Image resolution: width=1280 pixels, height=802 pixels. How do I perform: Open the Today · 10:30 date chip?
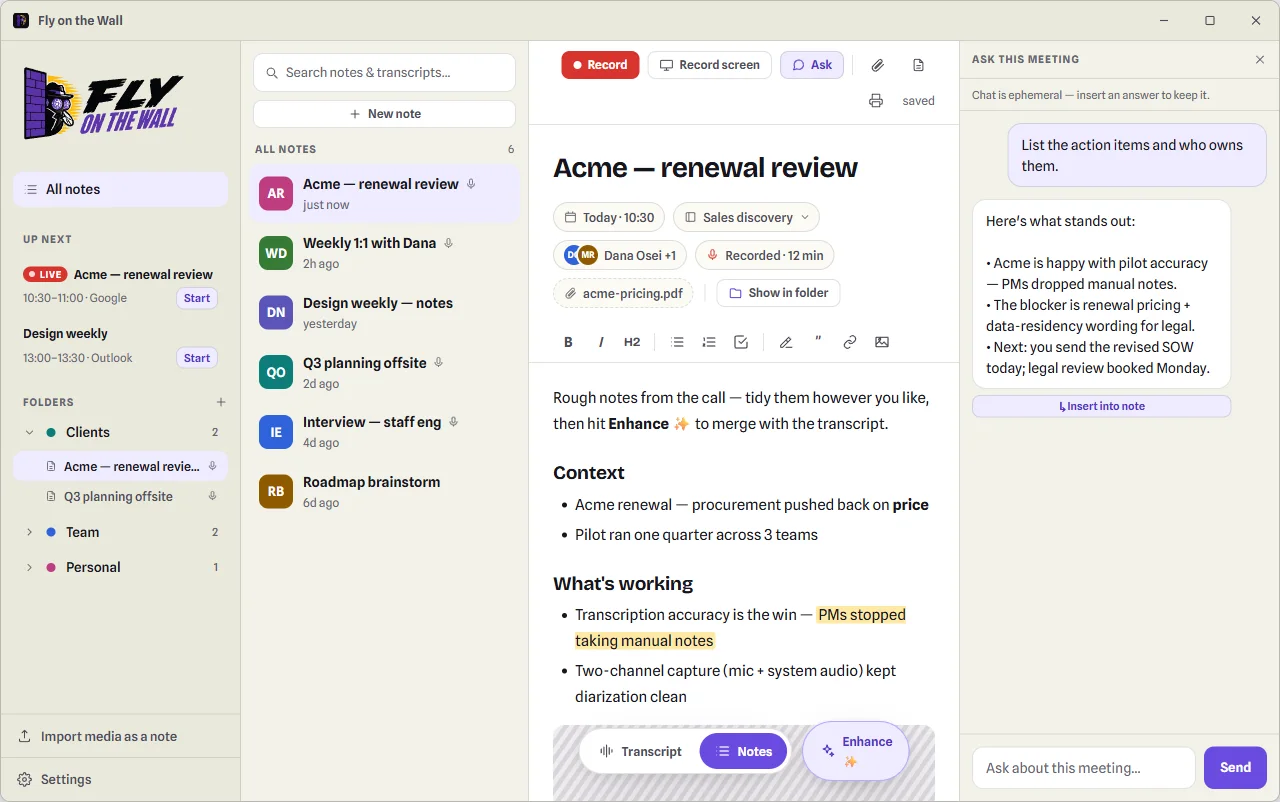tap(609, 217)
